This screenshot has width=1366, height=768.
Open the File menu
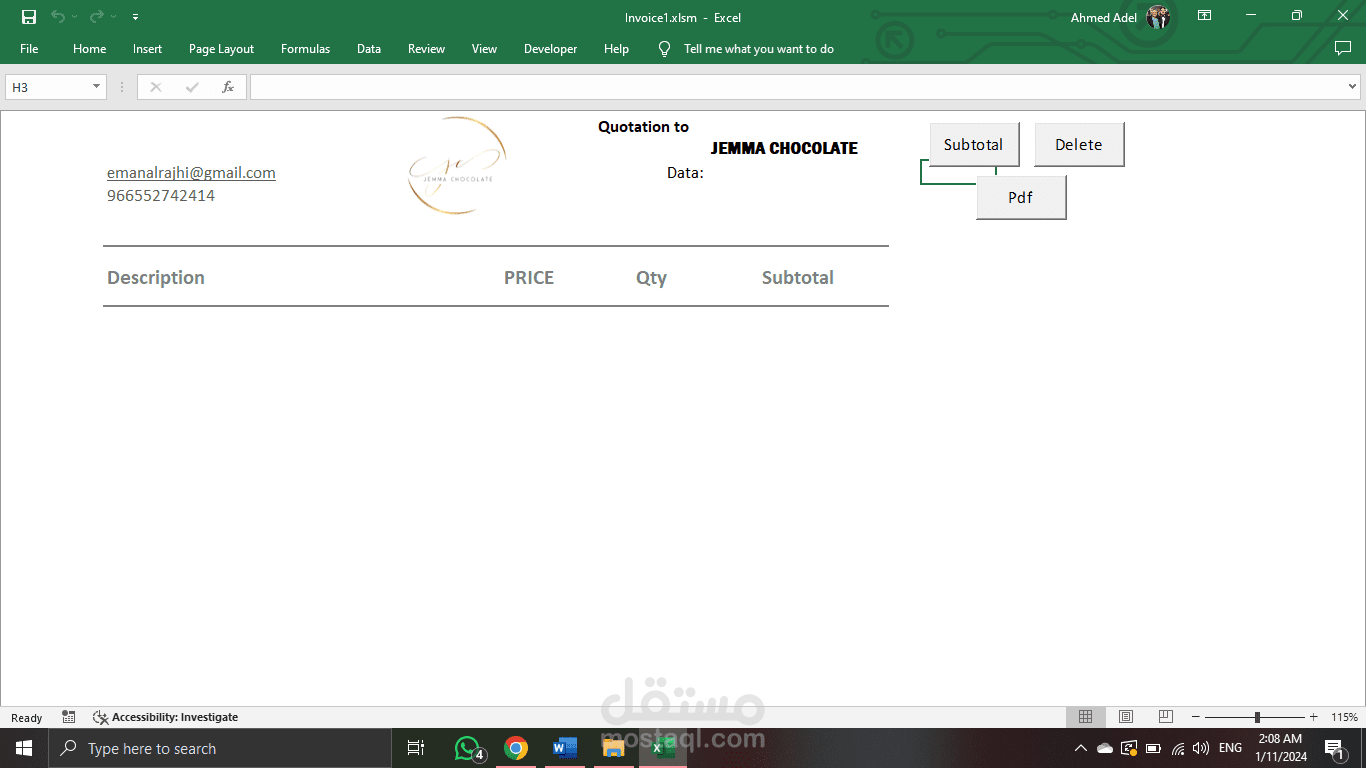click(29, 49)
